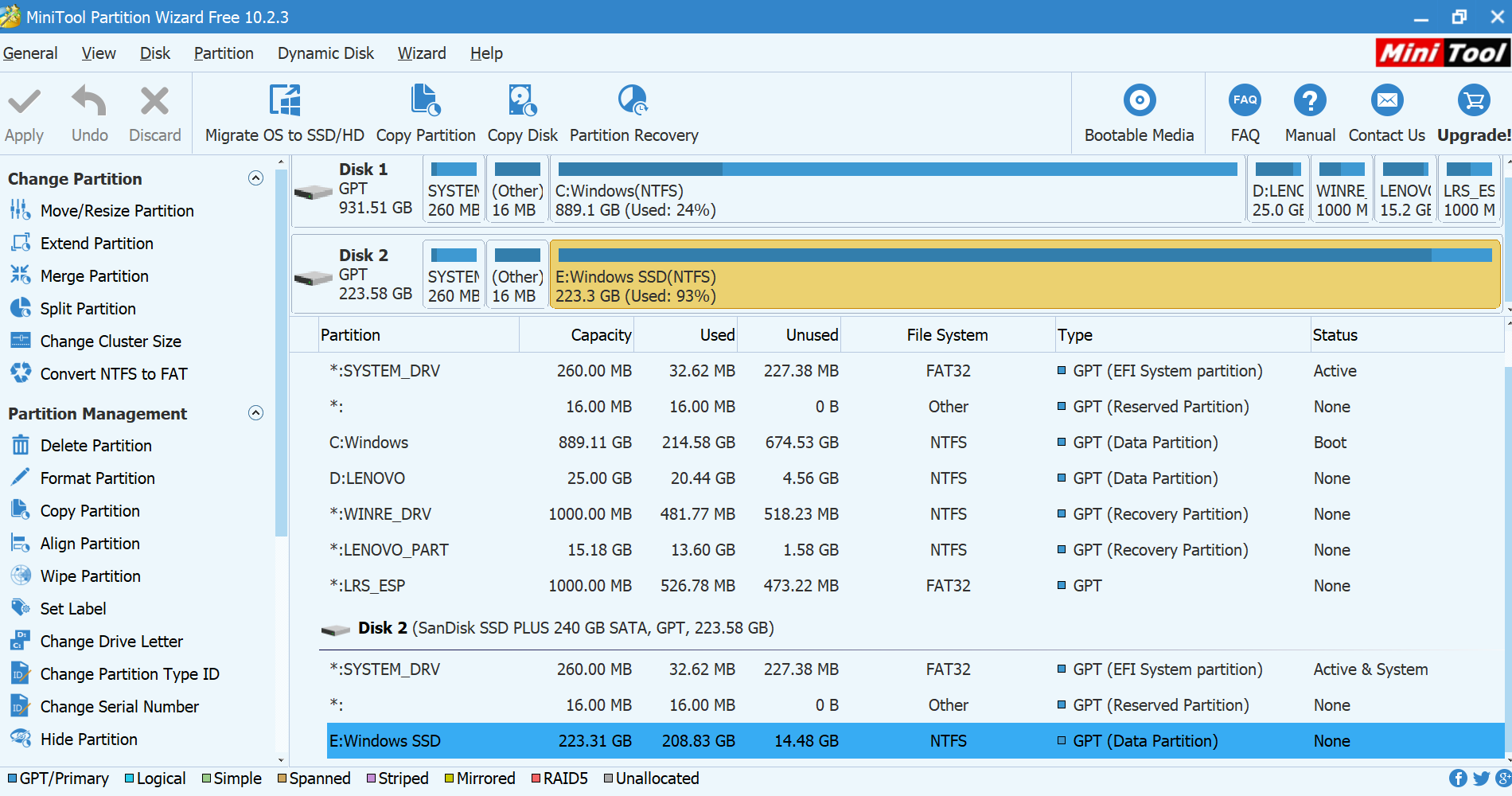
Task: Click the Apply checkmark icon
Action: click(24, 102)
